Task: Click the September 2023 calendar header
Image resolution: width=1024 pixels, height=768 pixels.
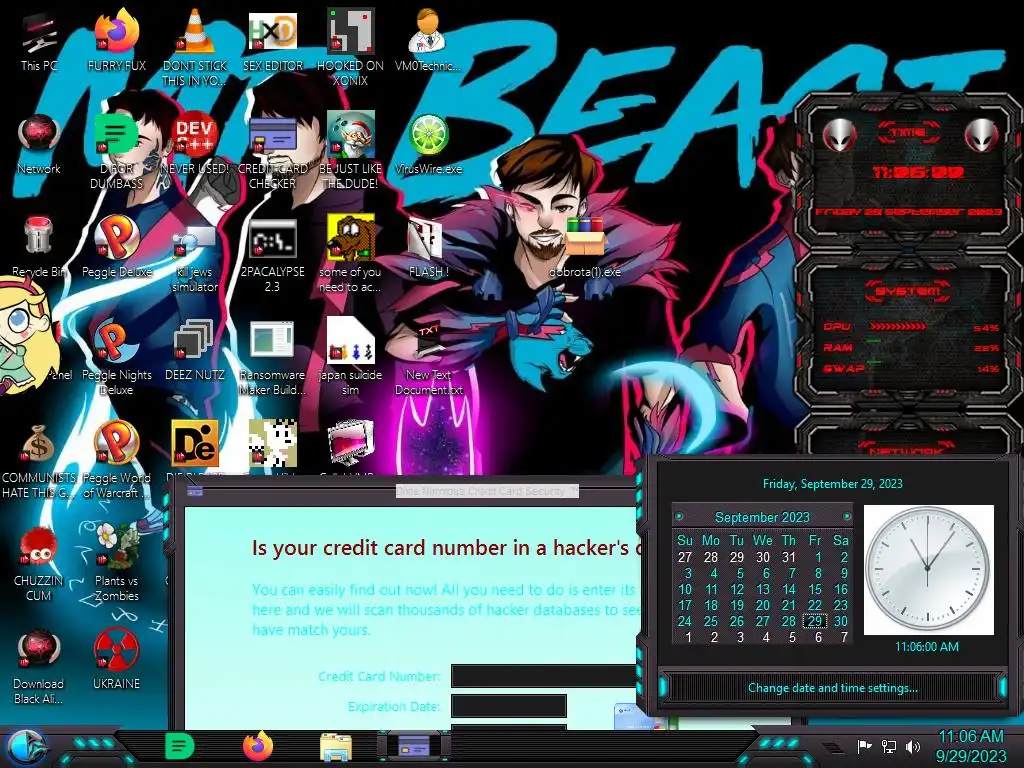Action: 762,517
